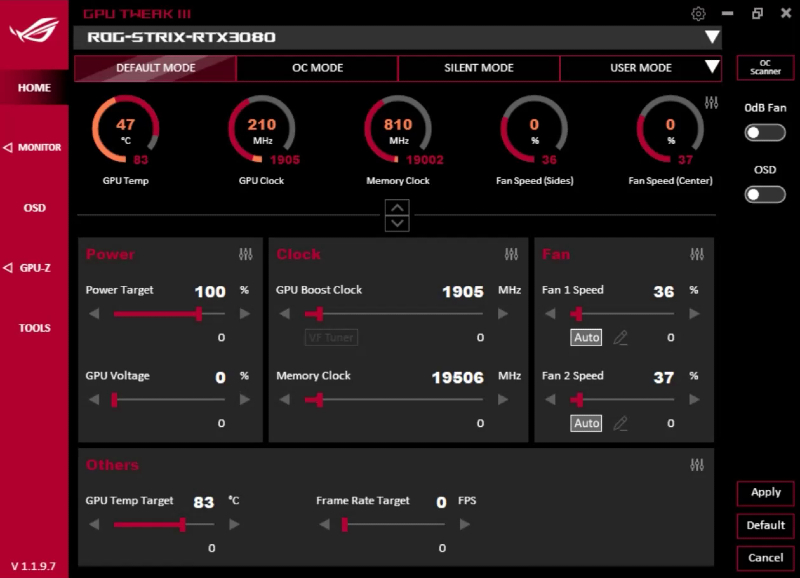
Task: Enable the 0dB Fan switch
Action: coord(764,131)
